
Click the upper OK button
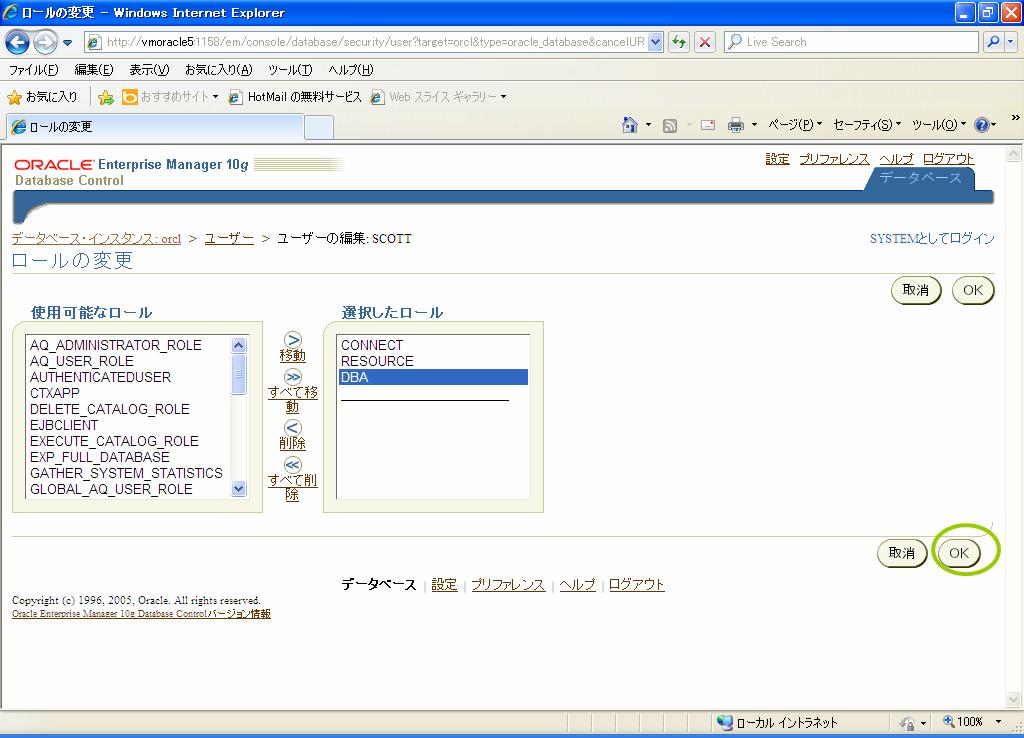(973, 290)
